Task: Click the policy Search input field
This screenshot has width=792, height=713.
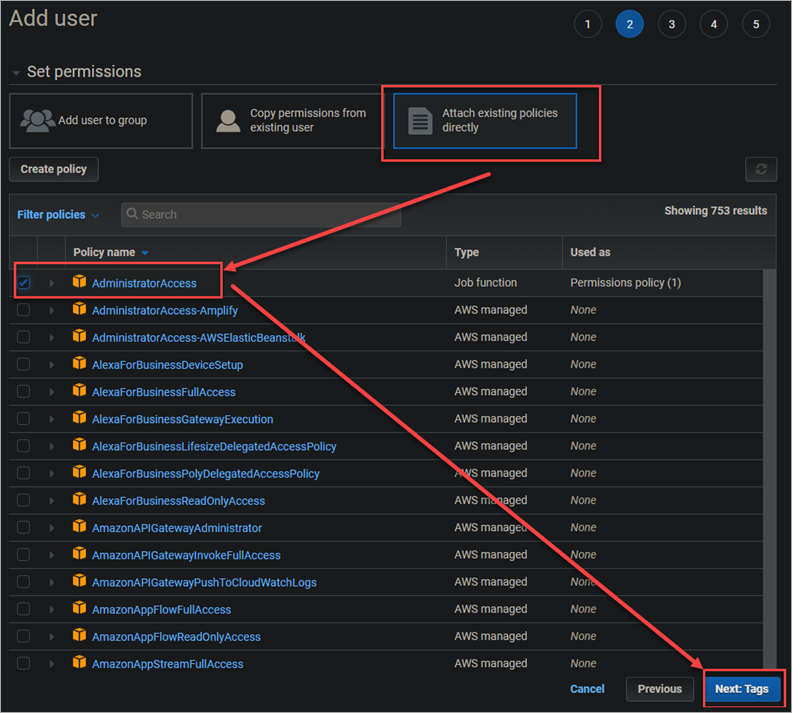Action: pyautogui.click(x=261, y=215)
